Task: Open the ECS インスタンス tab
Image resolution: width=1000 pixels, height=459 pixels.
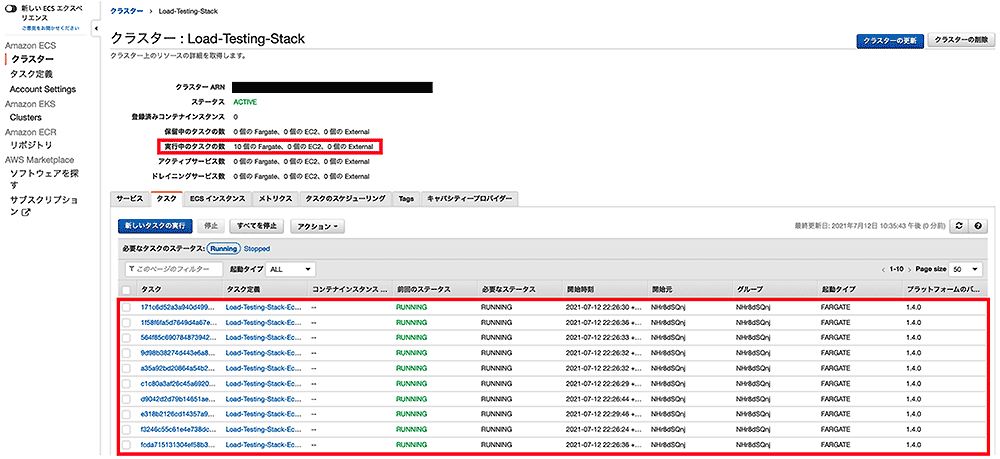Action: pos(217,199)
